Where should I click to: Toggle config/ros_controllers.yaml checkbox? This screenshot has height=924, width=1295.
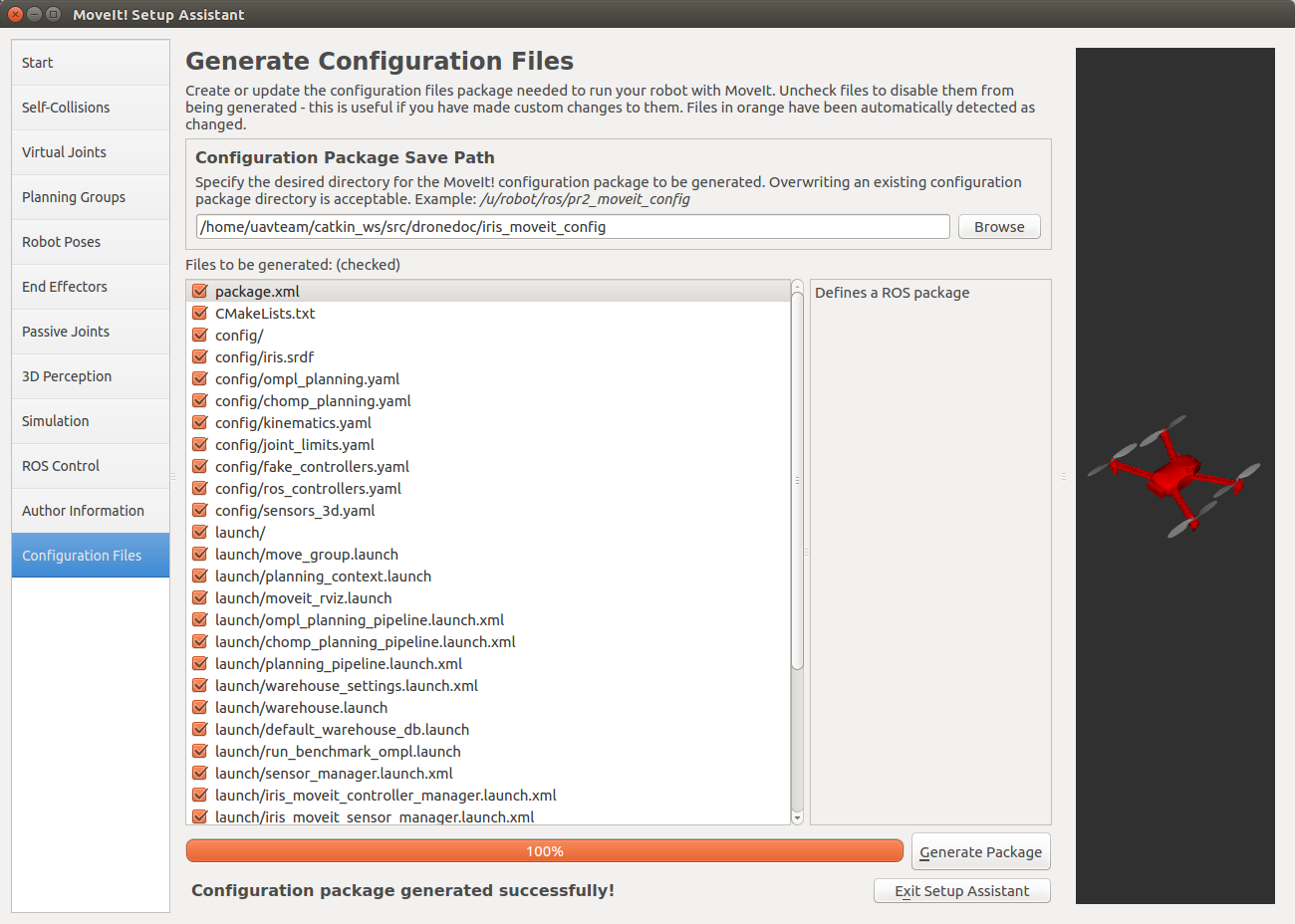point(199,489)
